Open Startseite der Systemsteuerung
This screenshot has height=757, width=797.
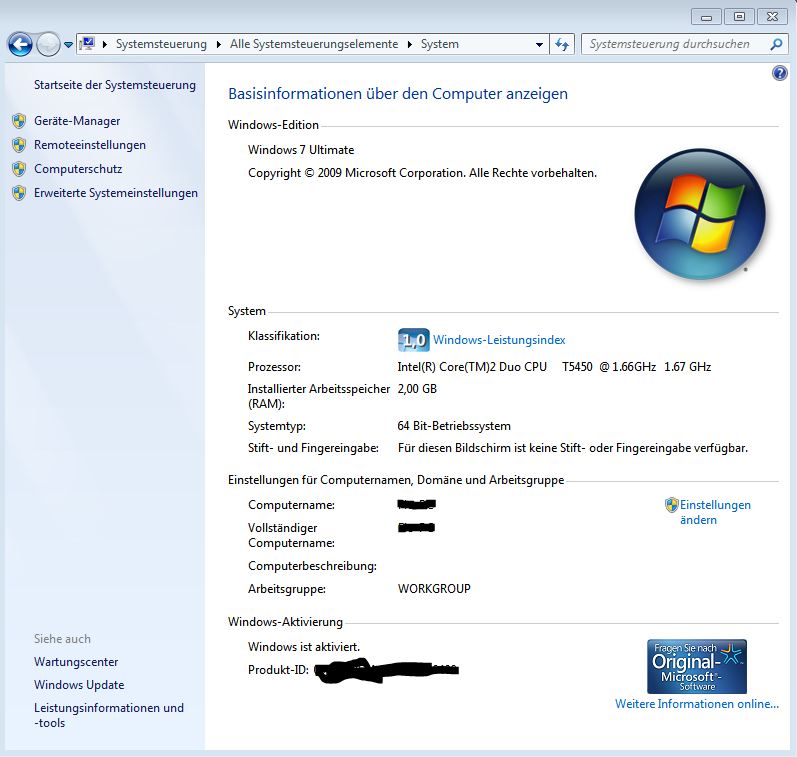(x=115, y=85)
